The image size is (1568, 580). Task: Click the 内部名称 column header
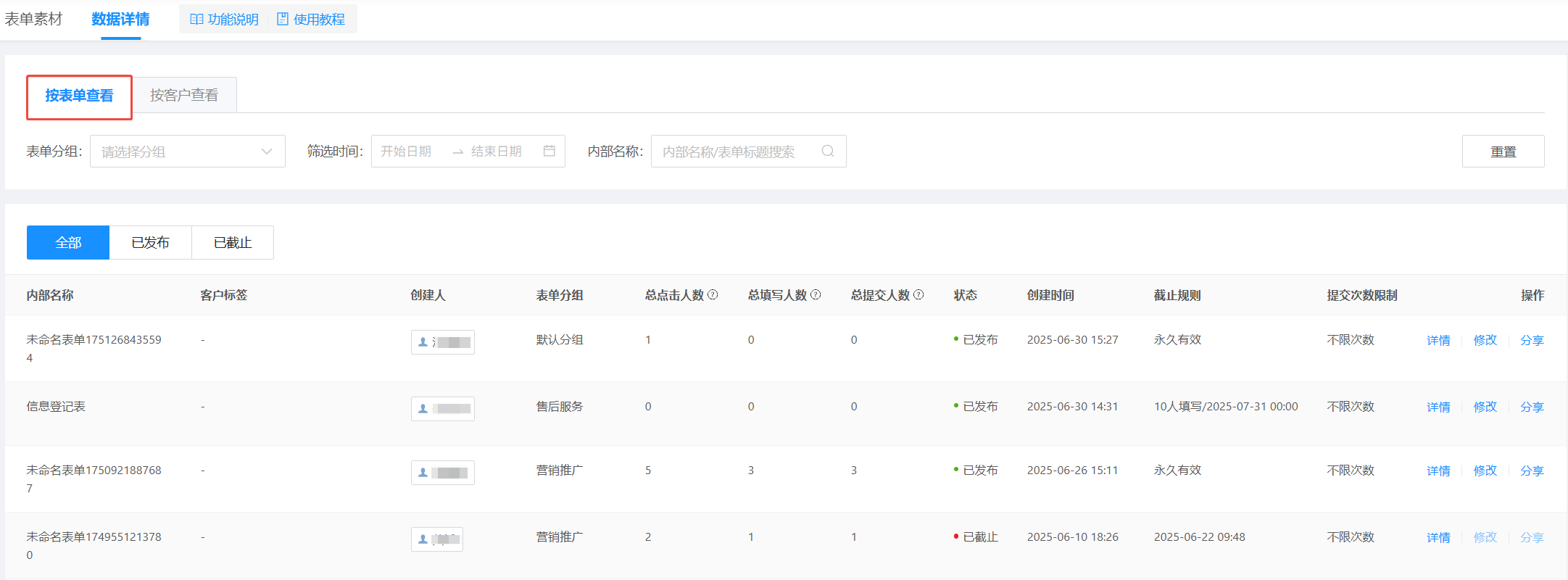[50, 295]
